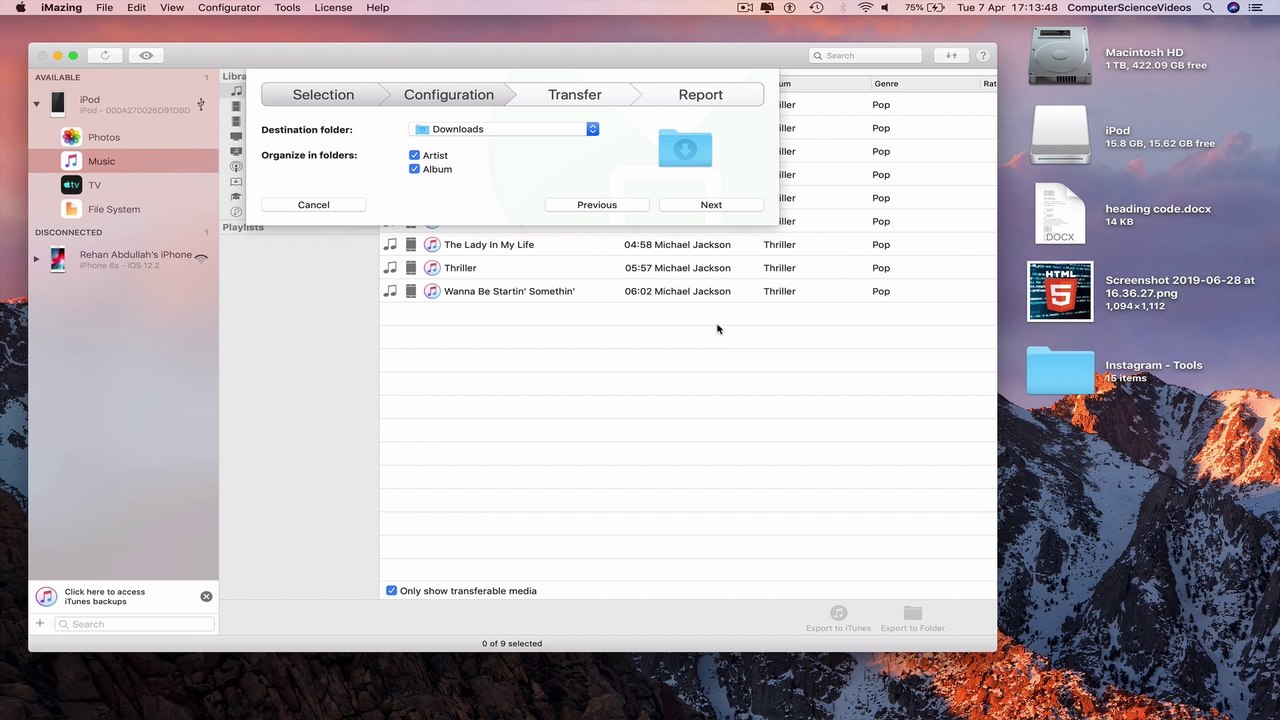Open the Tools menu in menu bar
This screenshot has height=720, width=1280.
[x=287, y=7]
